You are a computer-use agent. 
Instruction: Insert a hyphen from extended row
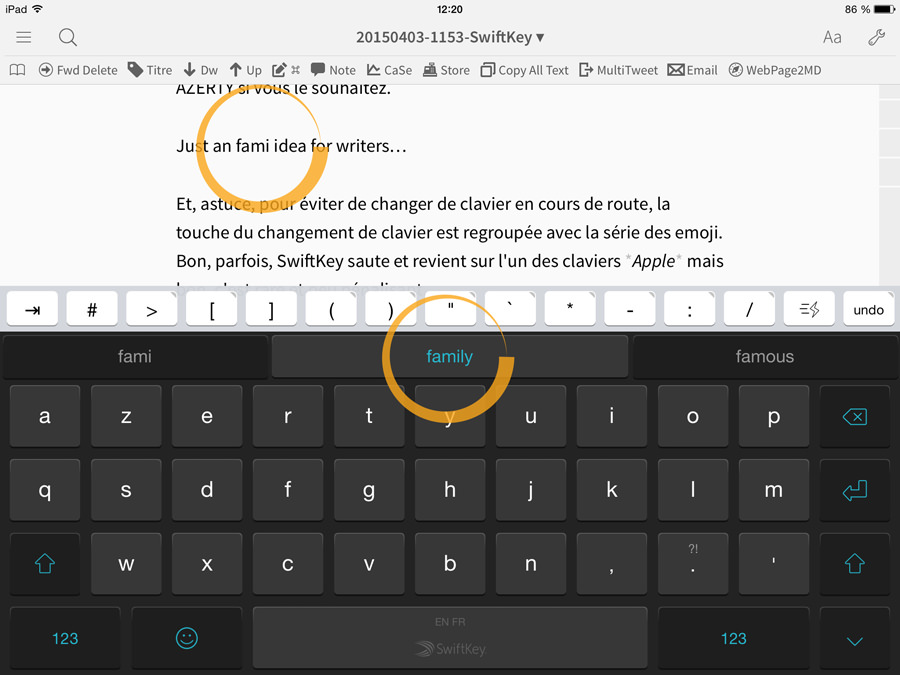(x=630, y=309)
